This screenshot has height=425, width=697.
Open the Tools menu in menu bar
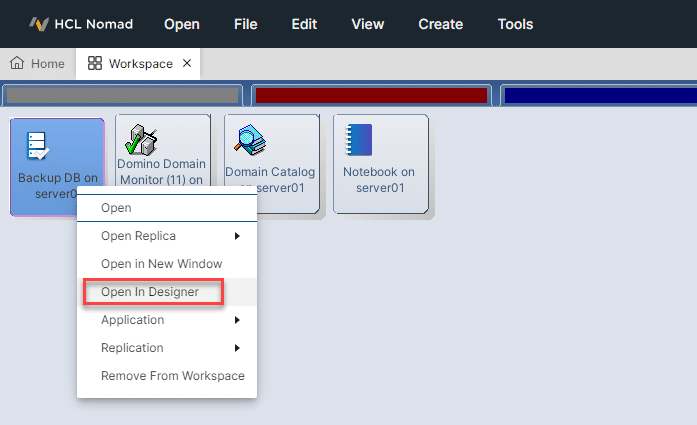[x=515, y=24]
